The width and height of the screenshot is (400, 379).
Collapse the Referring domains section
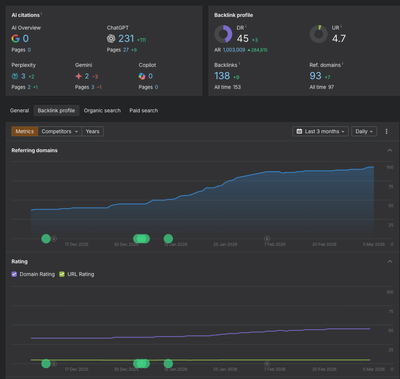[x=390, y=150]
